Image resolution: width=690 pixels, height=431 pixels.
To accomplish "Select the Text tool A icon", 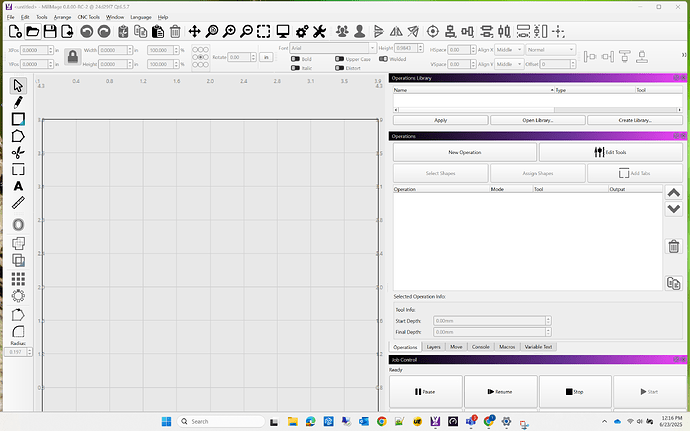I will point(18,186).
